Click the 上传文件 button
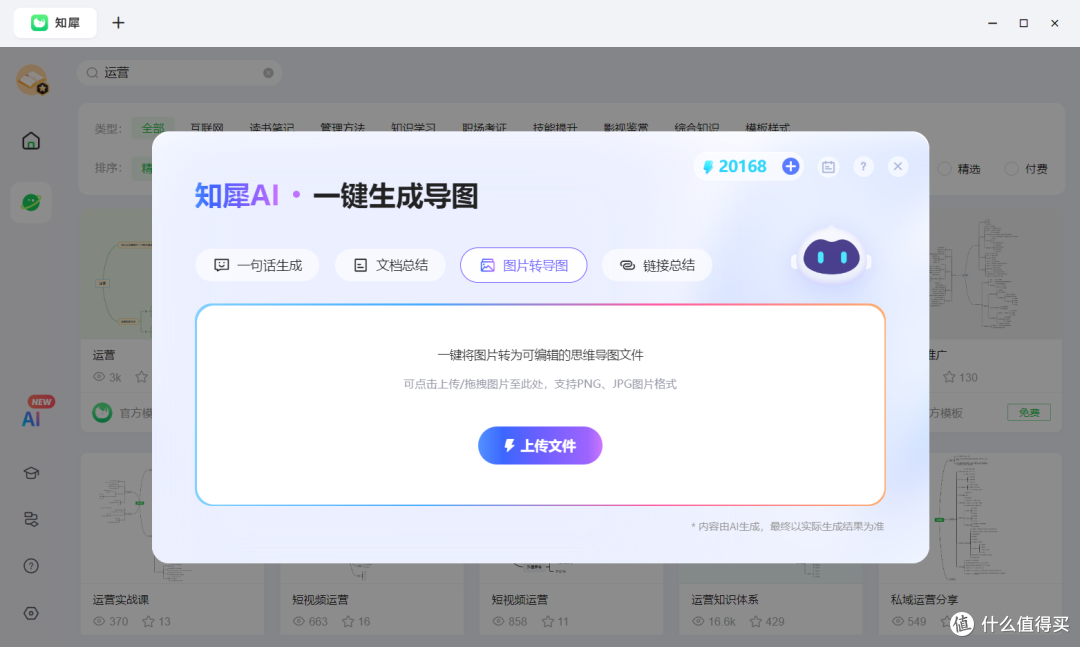 (540, 446)
